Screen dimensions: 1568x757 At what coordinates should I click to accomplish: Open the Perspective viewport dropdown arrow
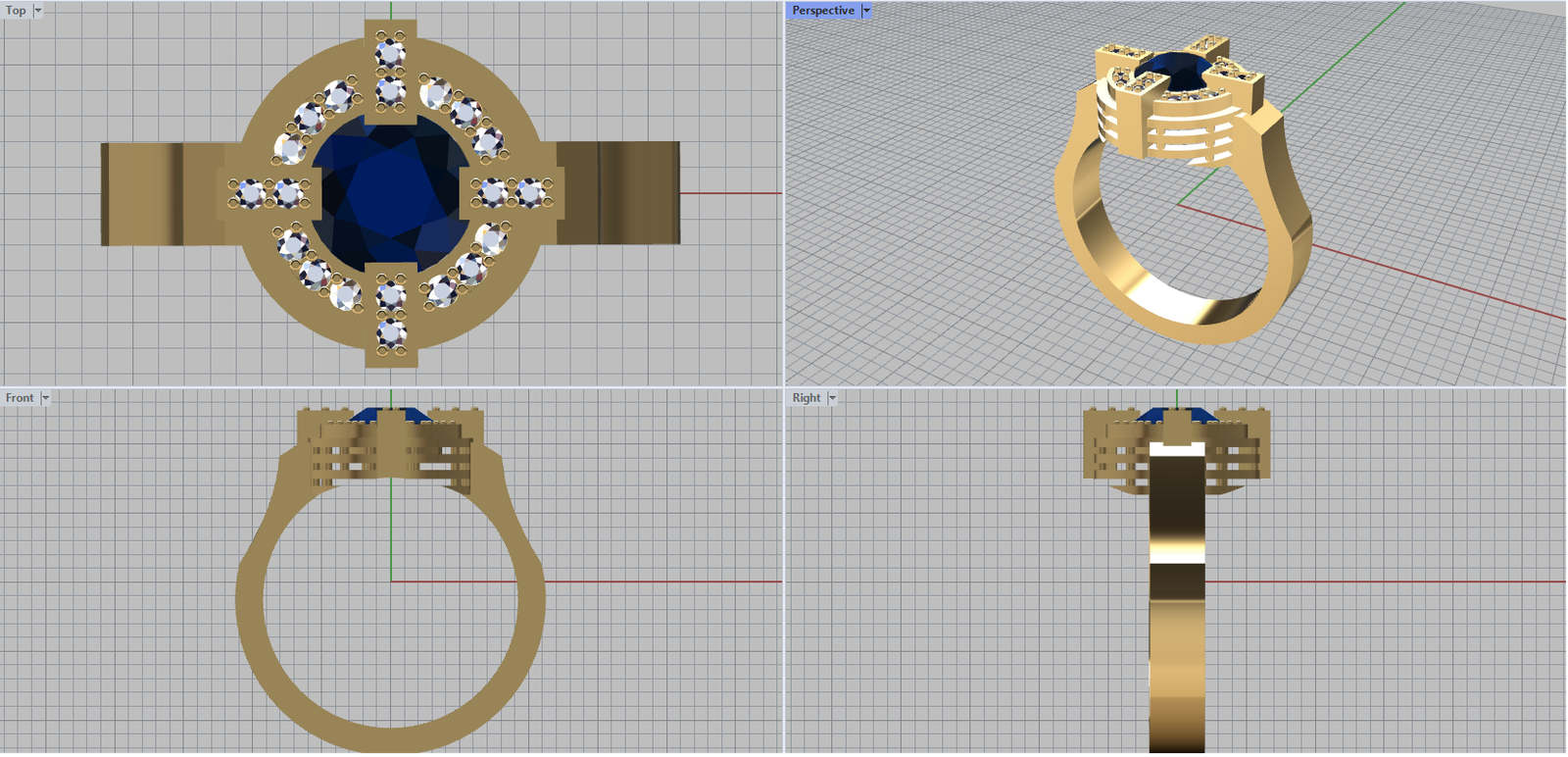(x=866, y=11)
